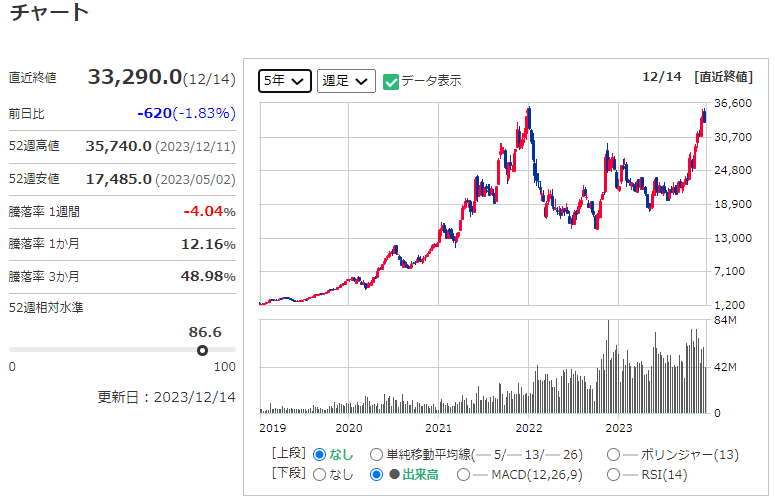Choose the 出来高 radio button
The height and width of the screenshot is (501, 775).
click(376, 474)
